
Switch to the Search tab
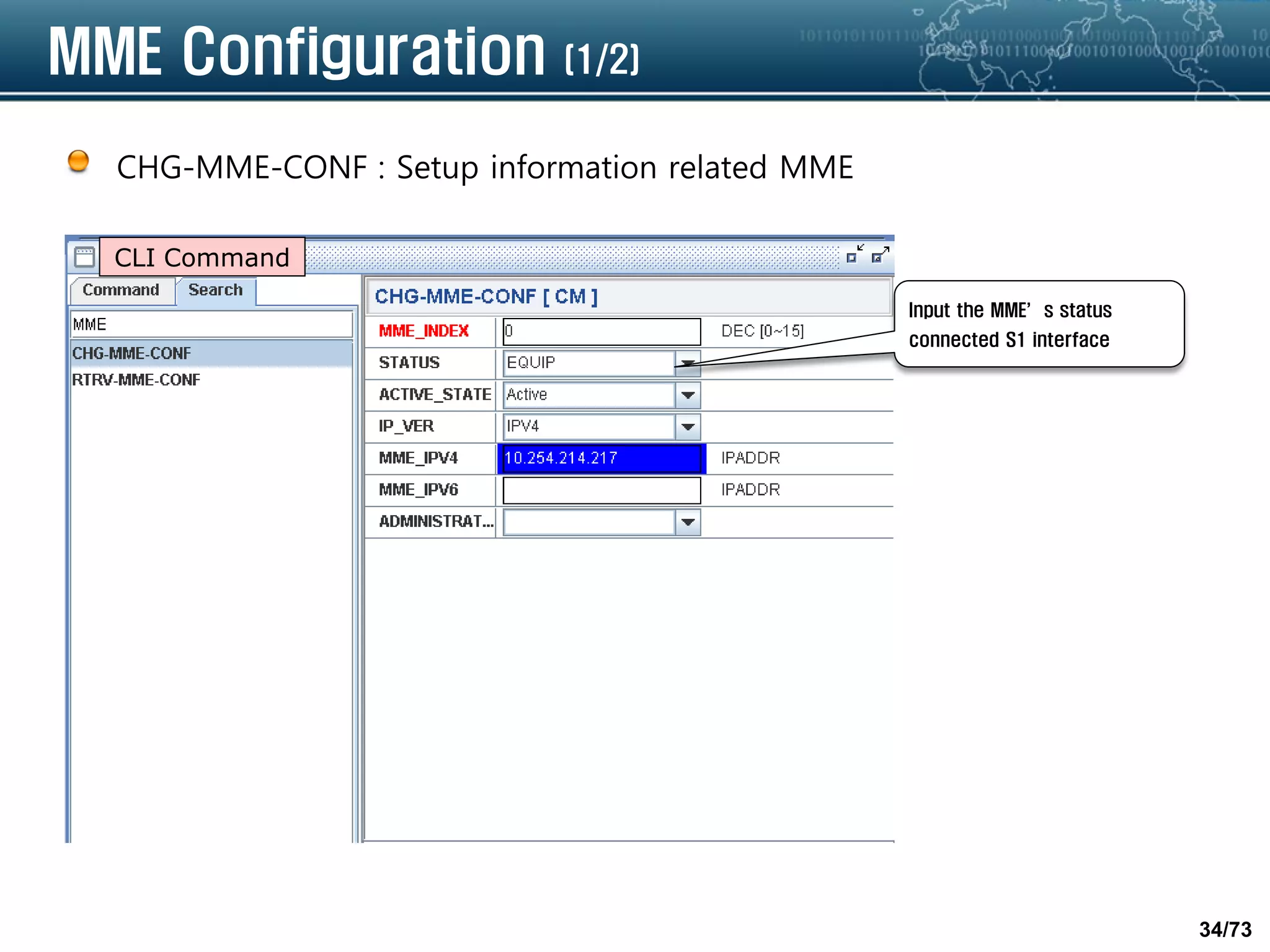pyautogui.click(x=216, y=290)
